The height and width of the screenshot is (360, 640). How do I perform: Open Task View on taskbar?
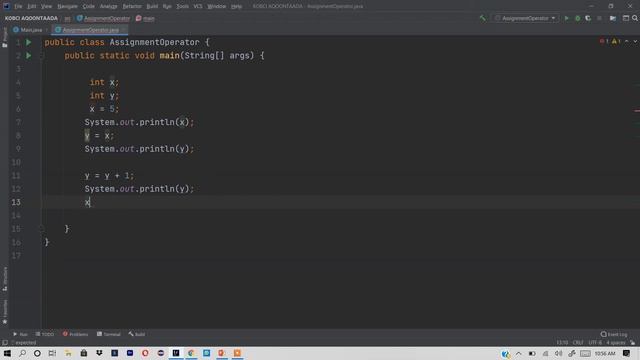point(52,353)
